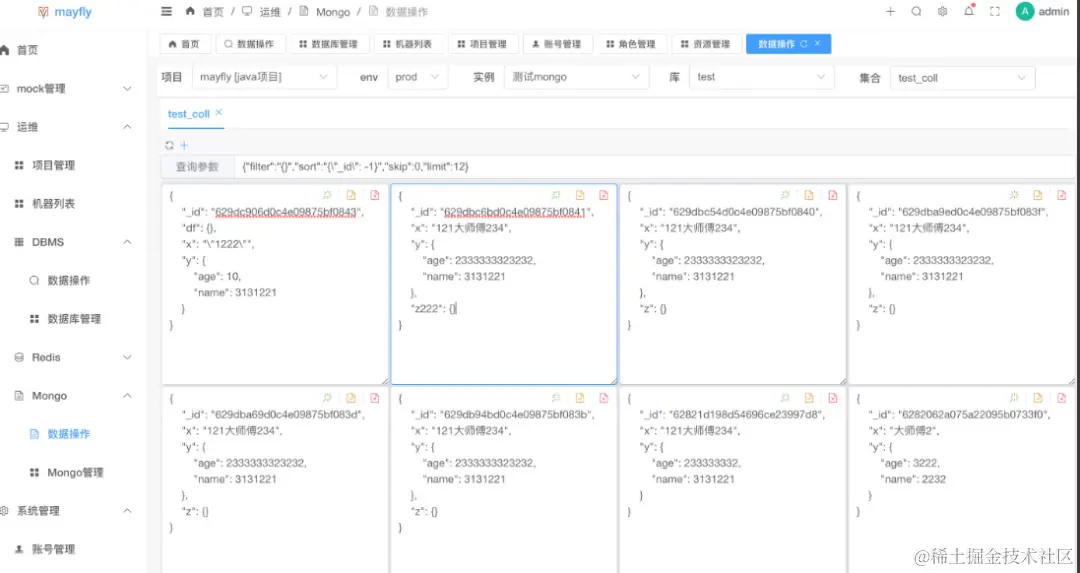The image size is (1080, 573).
Task: Click the blue plus add-document icon
Action: click(184, 145)
